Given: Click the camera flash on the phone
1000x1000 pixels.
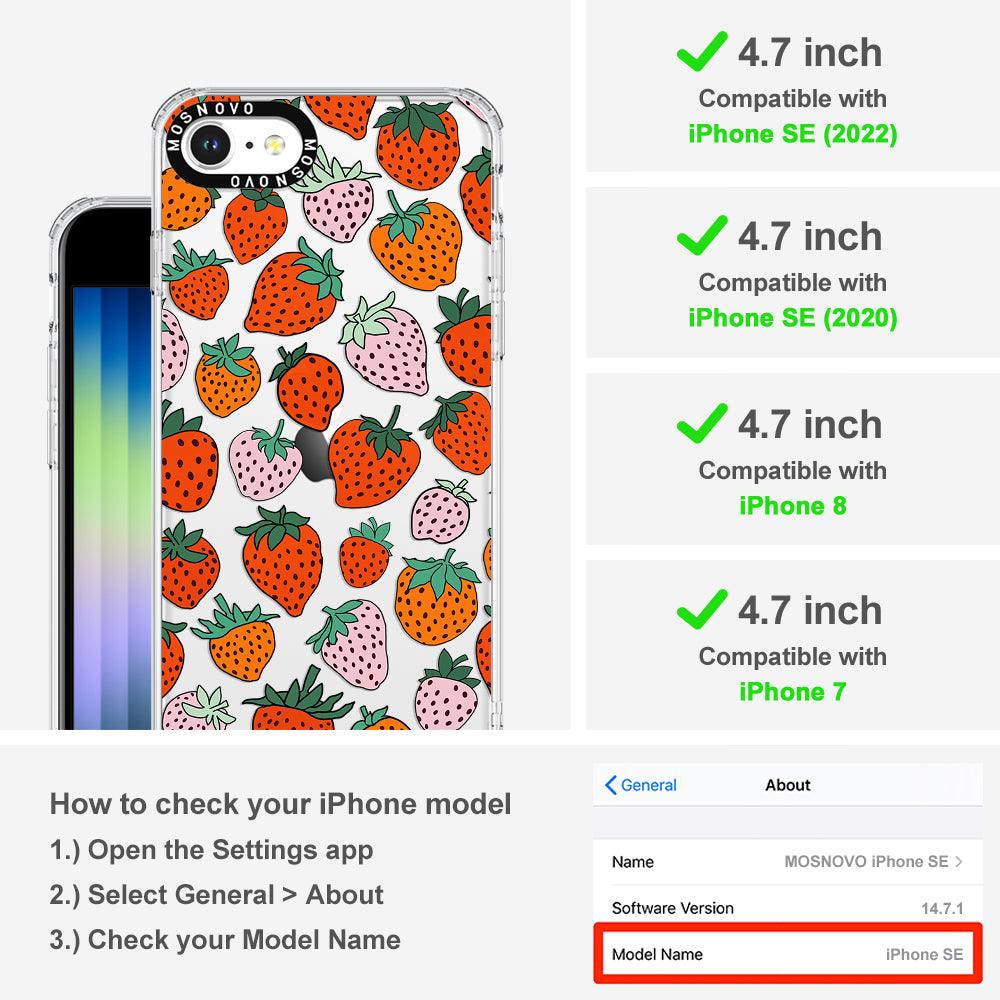Looking at the screenshot, I should [x=275, y=145].
